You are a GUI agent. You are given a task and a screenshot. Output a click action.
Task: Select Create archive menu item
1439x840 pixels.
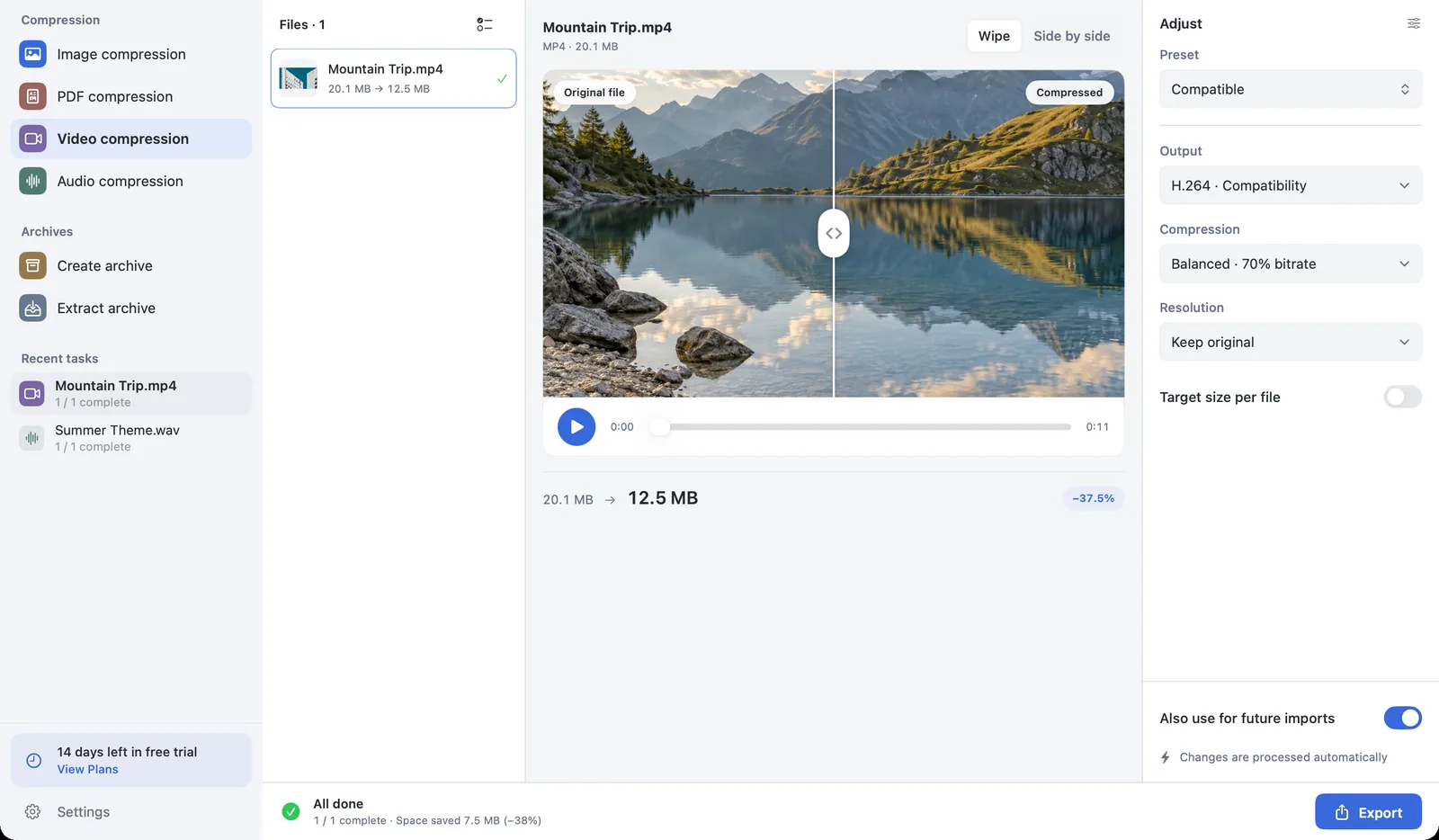coord(131,265)
